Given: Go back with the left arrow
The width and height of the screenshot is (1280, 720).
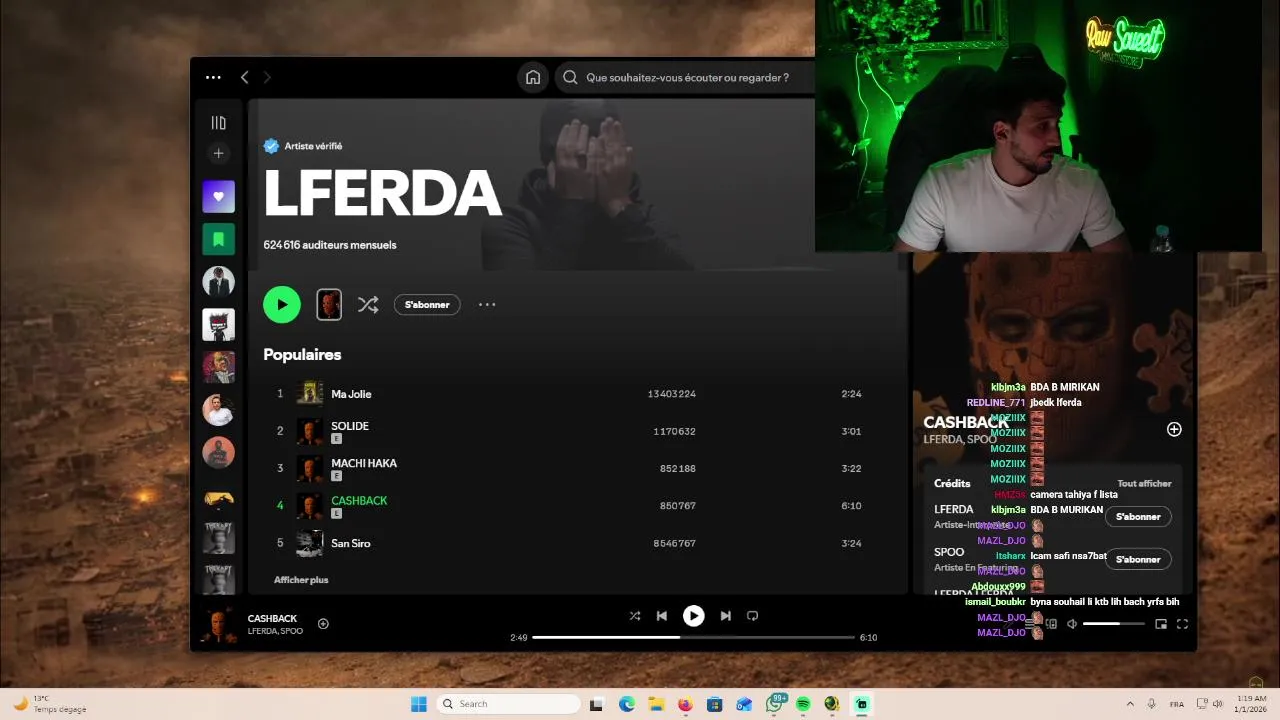Looking at the screenshot, I should [244, 77].
